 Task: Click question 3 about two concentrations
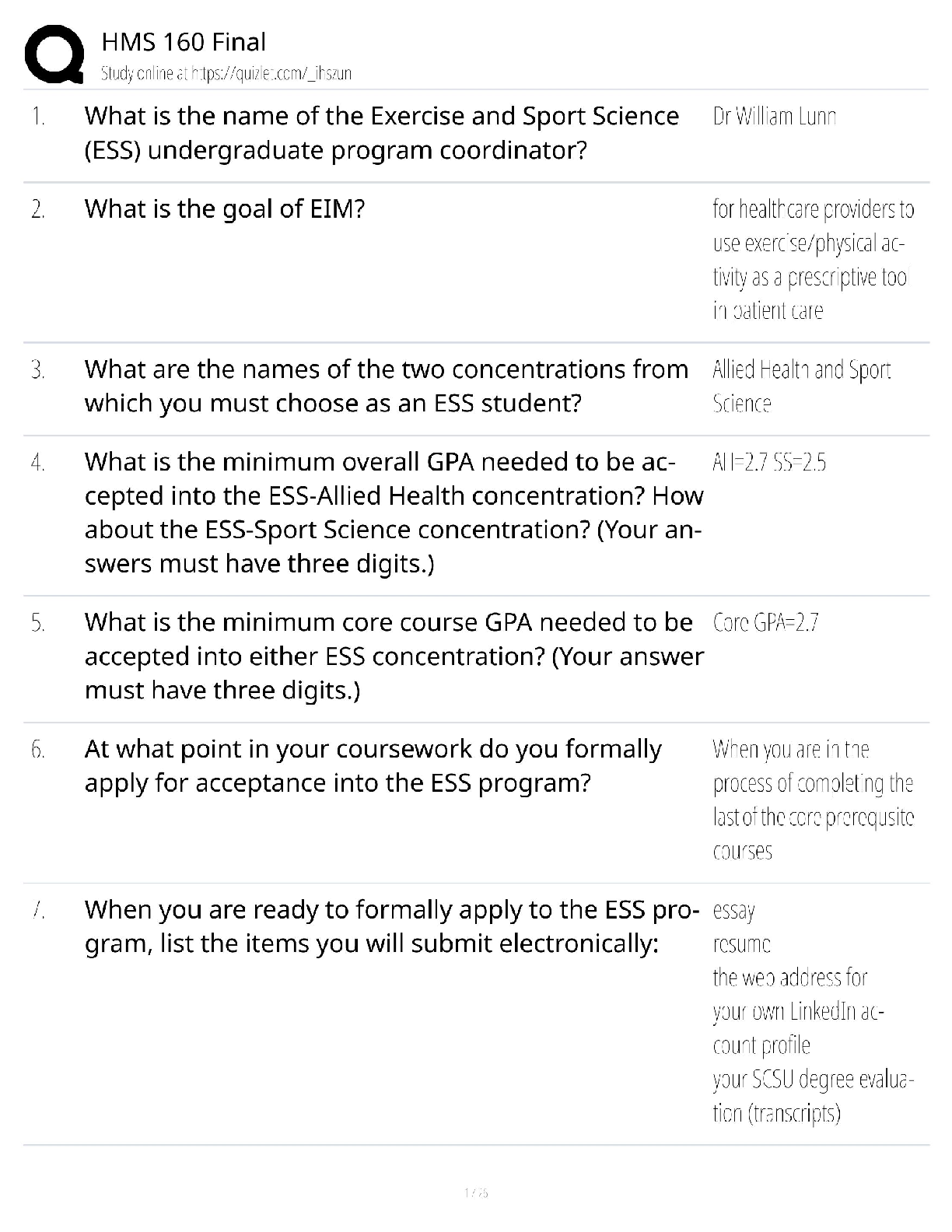tap(387, 386)
